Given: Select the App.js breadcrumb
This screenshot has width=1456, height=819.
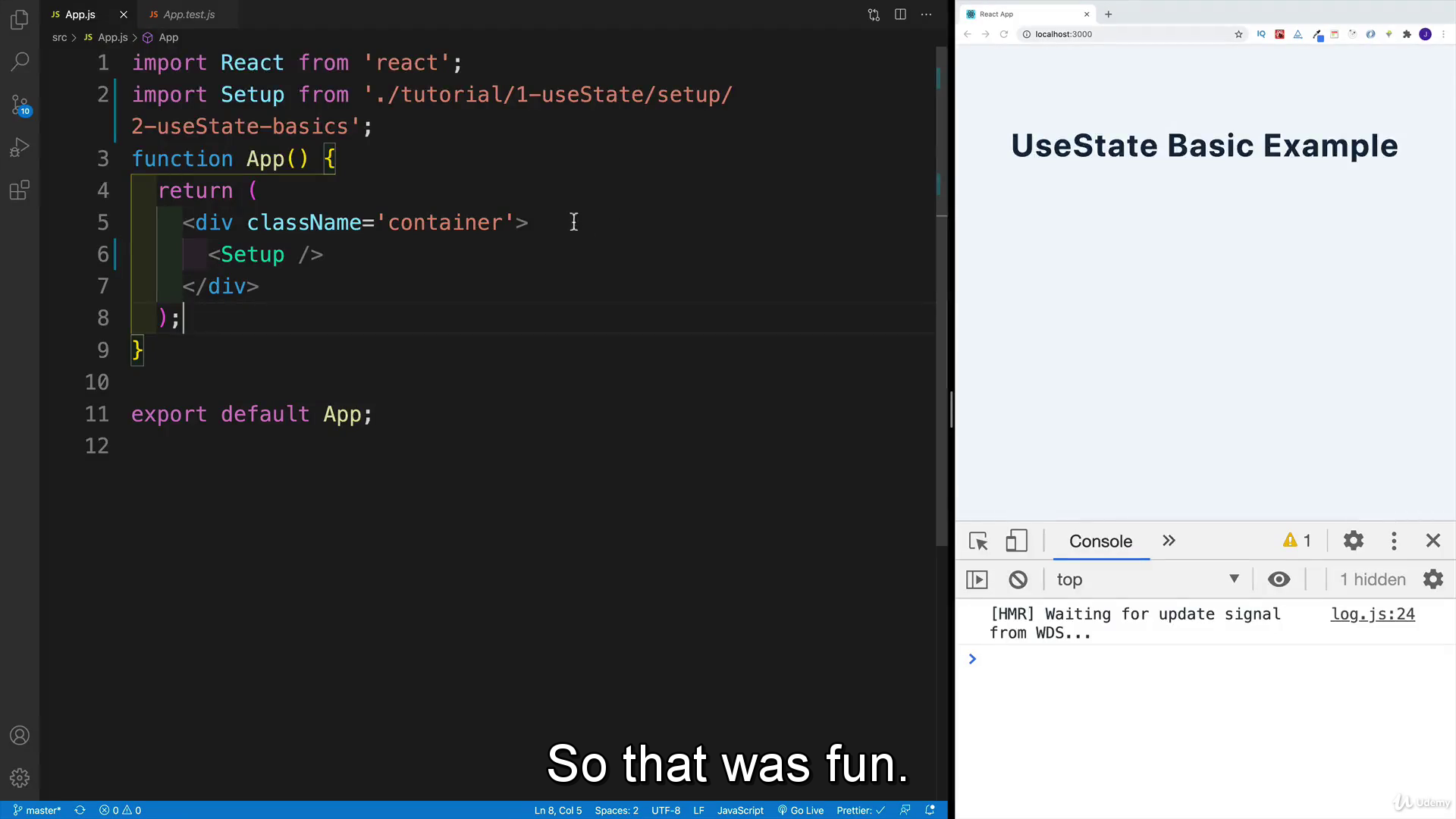Looking at the screenshot, I should pyautogui.click(x=112, y=37).
